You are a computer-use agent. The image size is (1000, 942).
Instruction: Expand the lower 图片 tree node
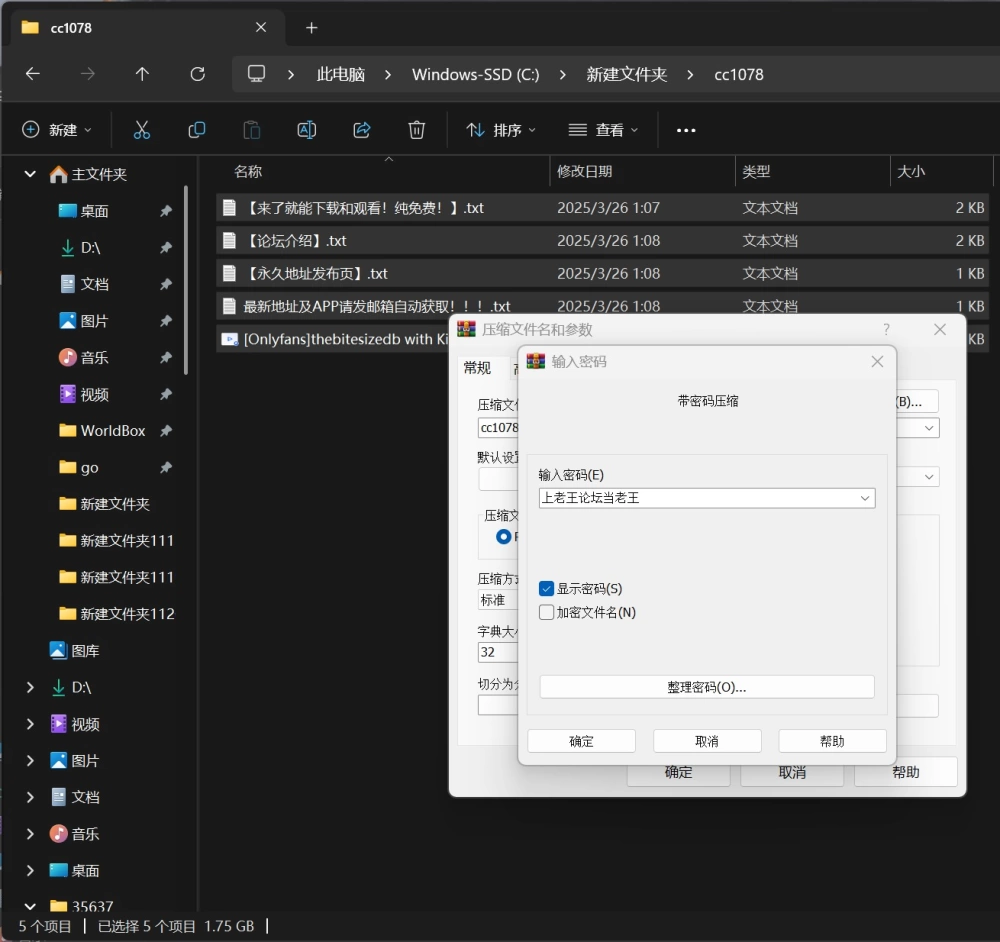30,760
